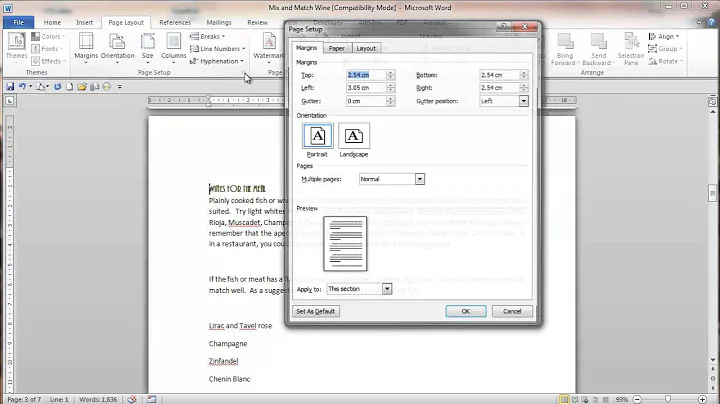
Task: Click the 93% zoom level
Action: click(622, 399)
